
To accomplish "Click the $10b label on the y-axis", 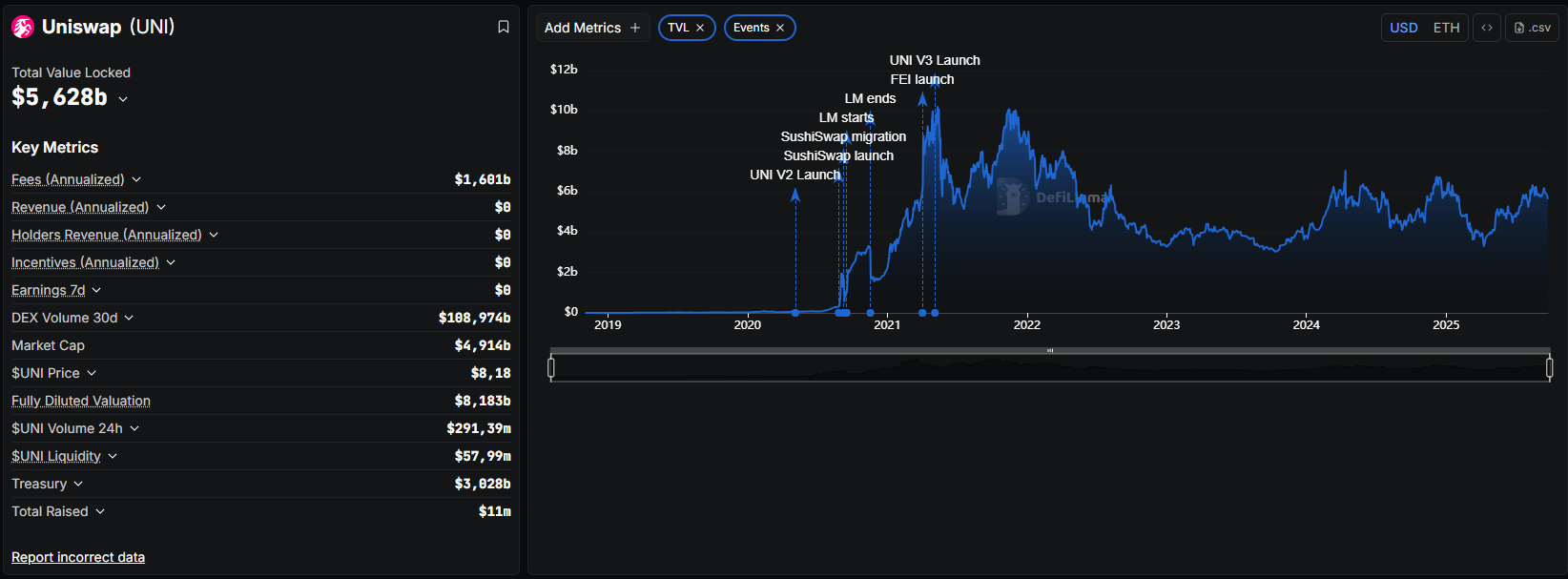I will click(564, 110).
